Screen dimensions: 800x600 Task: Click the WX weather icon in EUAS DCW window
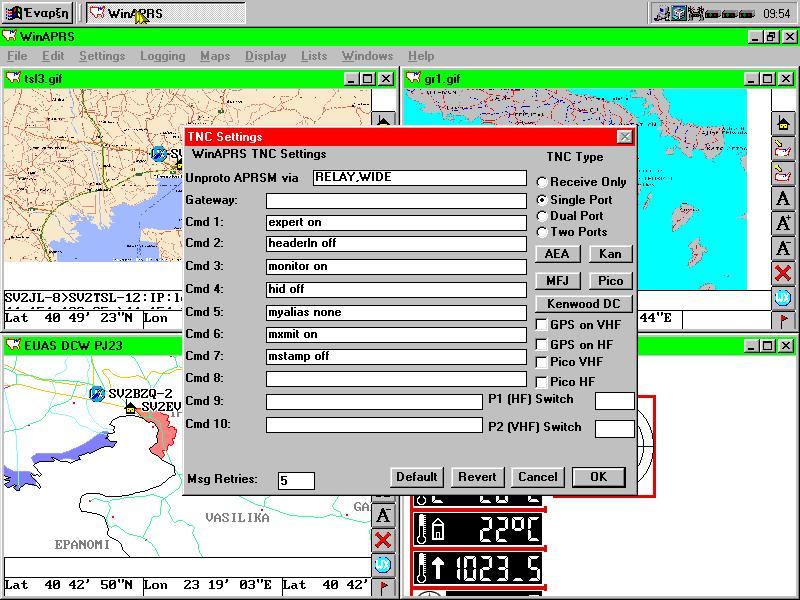pos(383,564)
